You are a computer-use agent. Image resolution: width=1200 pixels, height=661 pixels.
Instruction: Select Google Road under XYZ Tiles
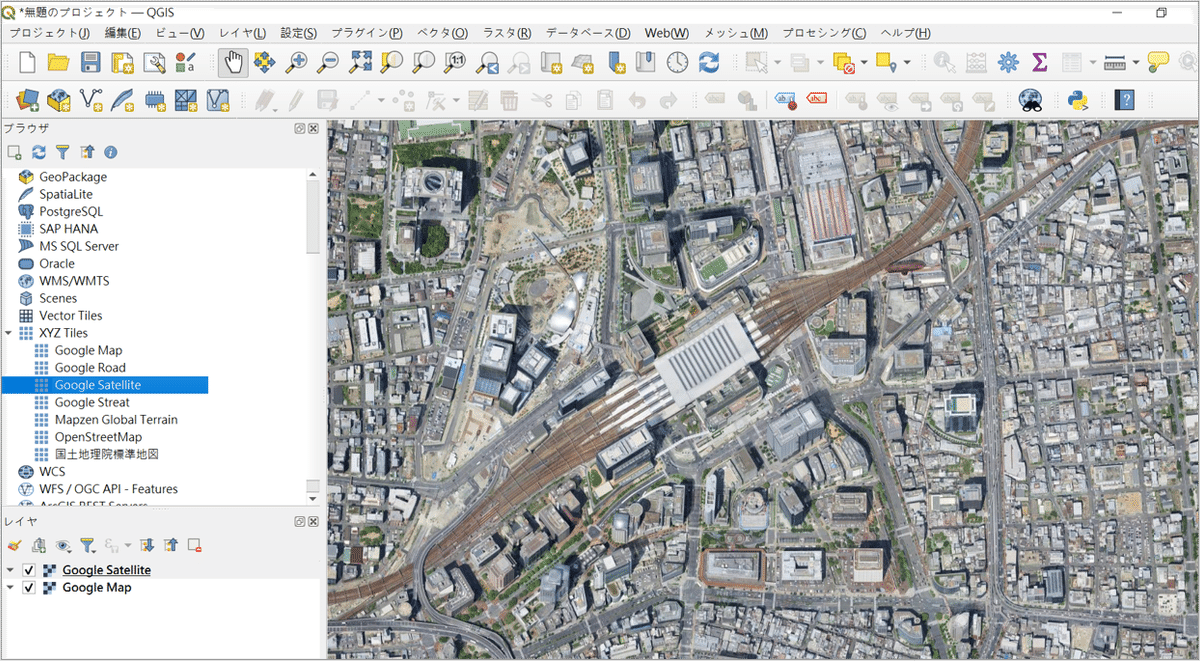point(90,368)
